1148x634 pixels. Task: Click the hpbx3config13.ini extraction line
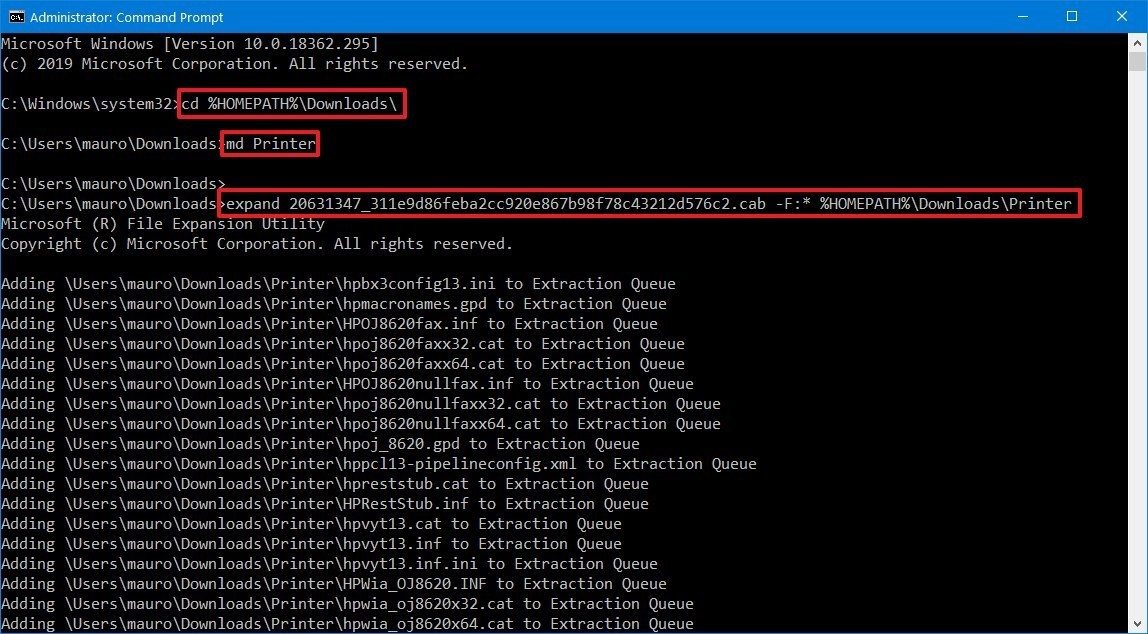click(338, 283)
